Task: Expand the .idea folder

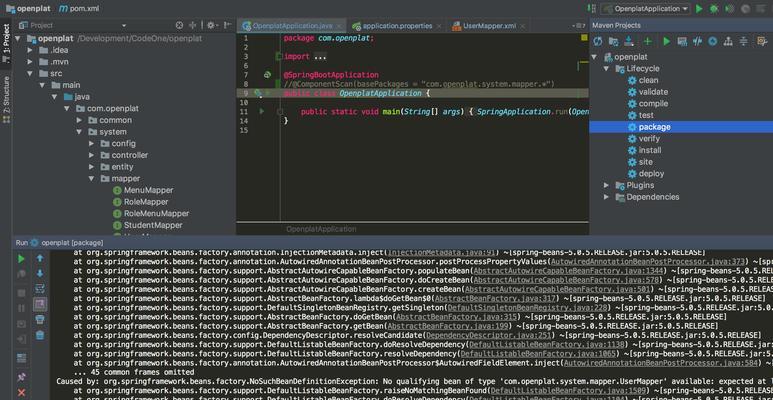Action: [x=30, y=50]
